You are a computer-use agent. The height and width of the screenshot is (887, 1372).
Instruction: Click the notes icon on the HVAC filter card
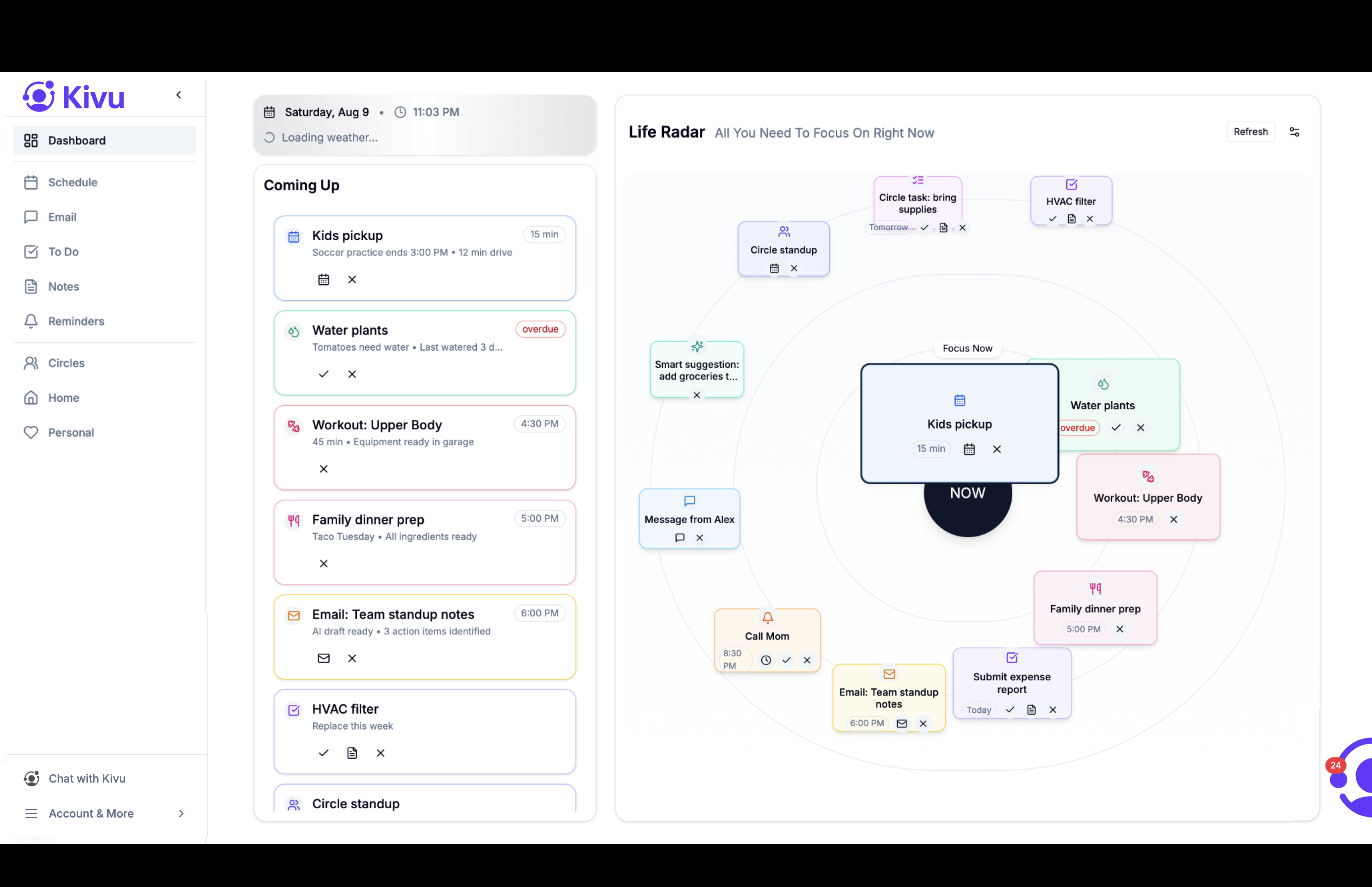353,753
